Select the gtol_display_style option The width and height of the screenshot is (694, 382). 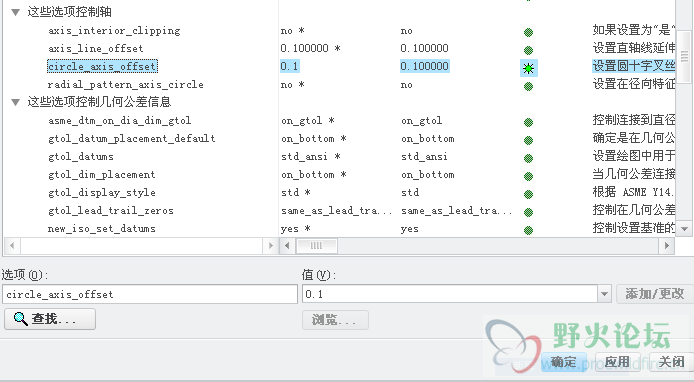(102, 193)
